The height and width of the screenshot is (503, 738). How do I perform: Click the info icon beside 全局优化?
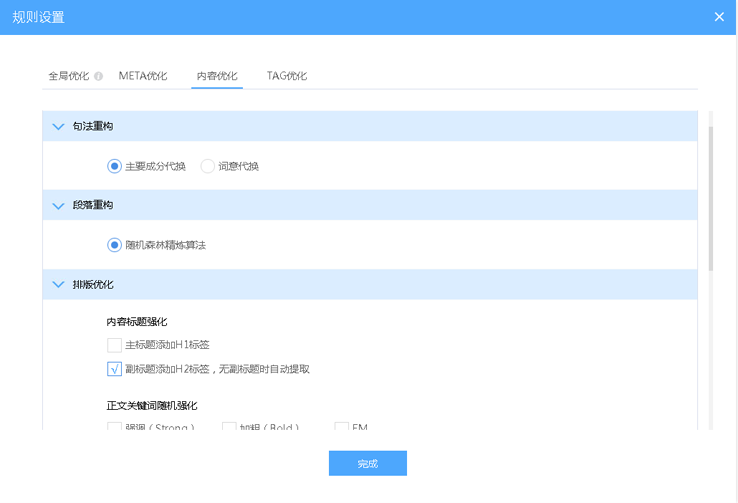(99, 76)
